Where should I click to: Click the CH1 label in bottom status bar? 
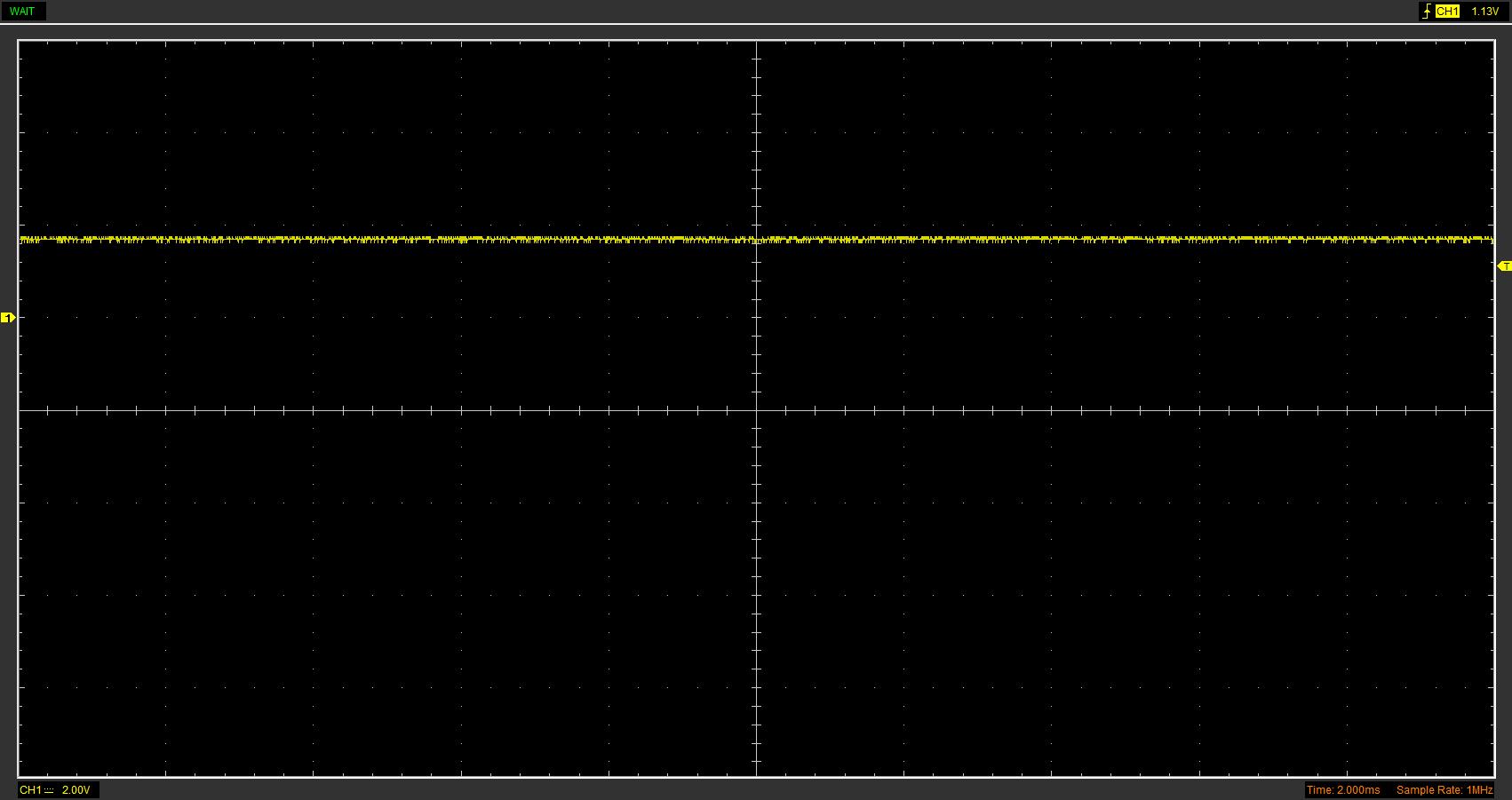click(x=30, y=790)
